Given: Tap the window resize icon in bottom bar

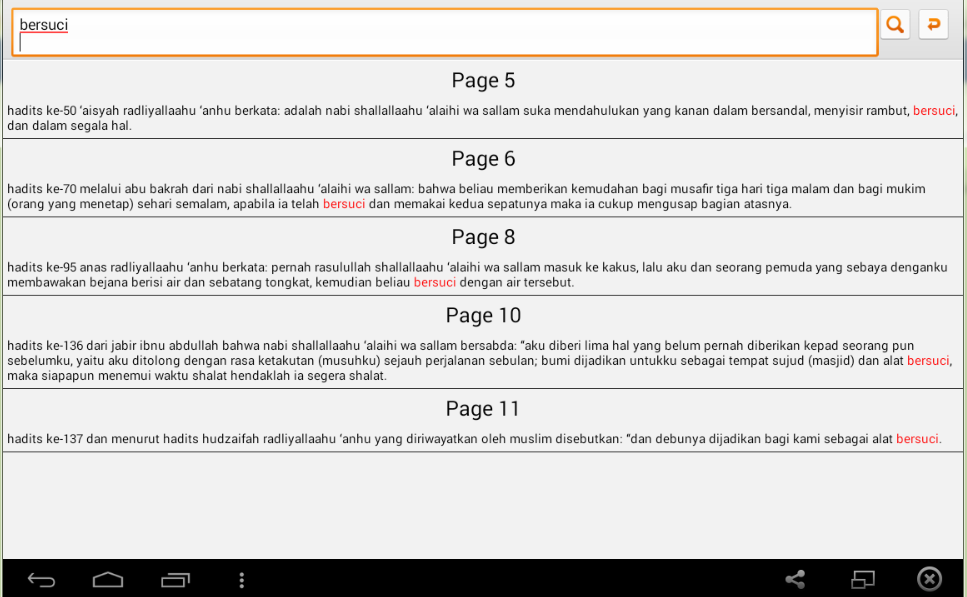Looking at the screenshot, I should (x=863, y=579).
